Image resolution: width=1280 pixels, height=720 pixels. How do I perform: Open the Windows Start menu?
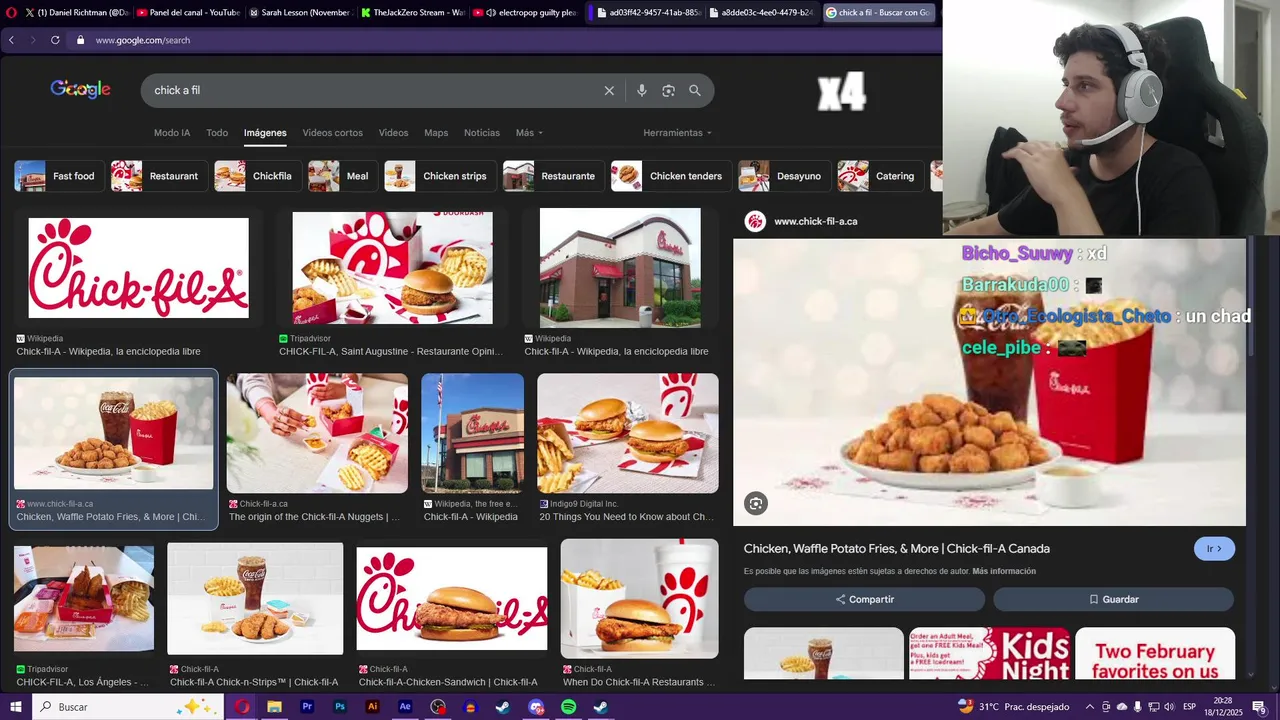click(x=15, y=707)
